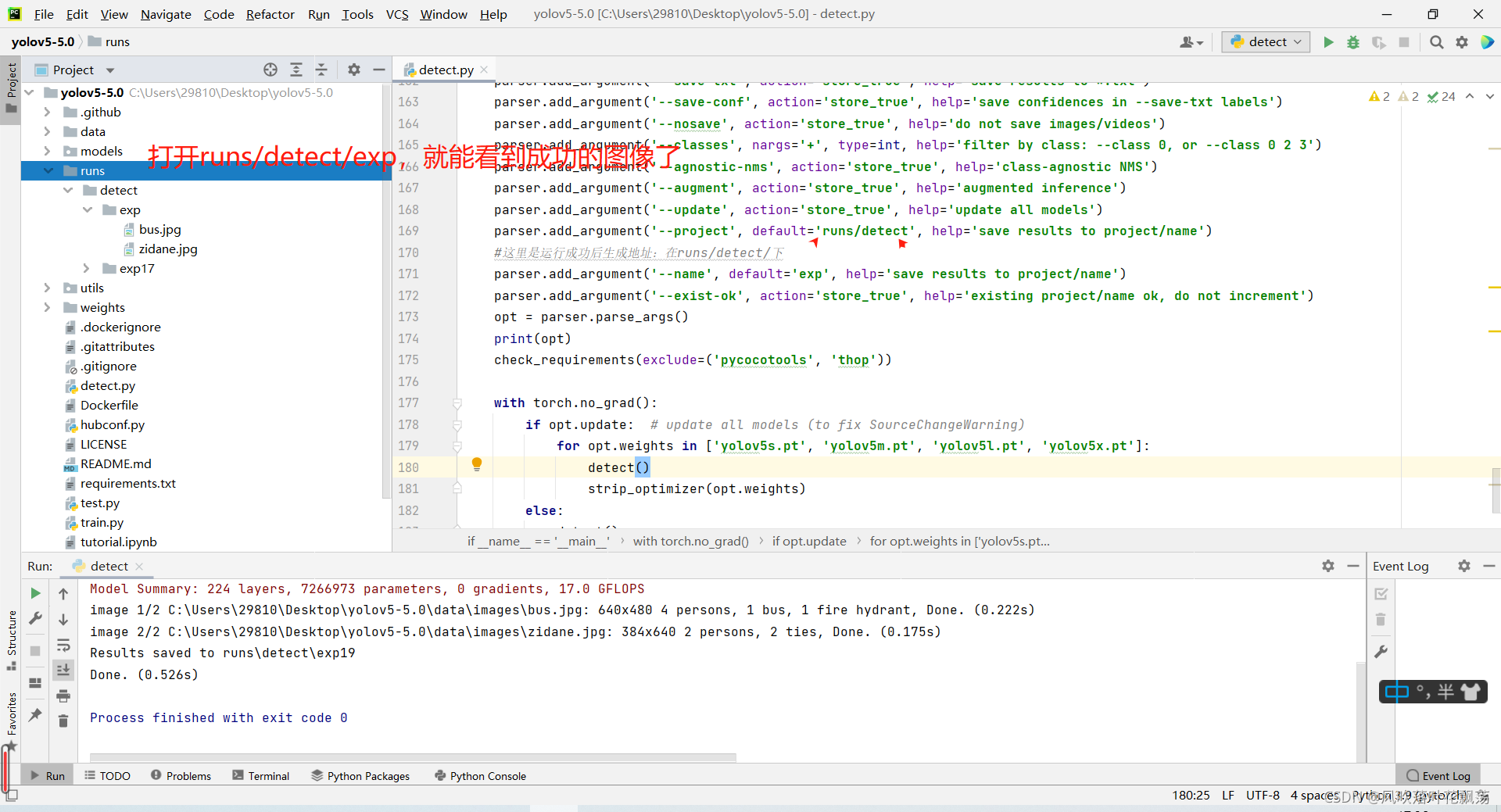Open the Problems tool window
This screenshot has width=1501, height=812.
pyautogui.click(x=181, y=775)
